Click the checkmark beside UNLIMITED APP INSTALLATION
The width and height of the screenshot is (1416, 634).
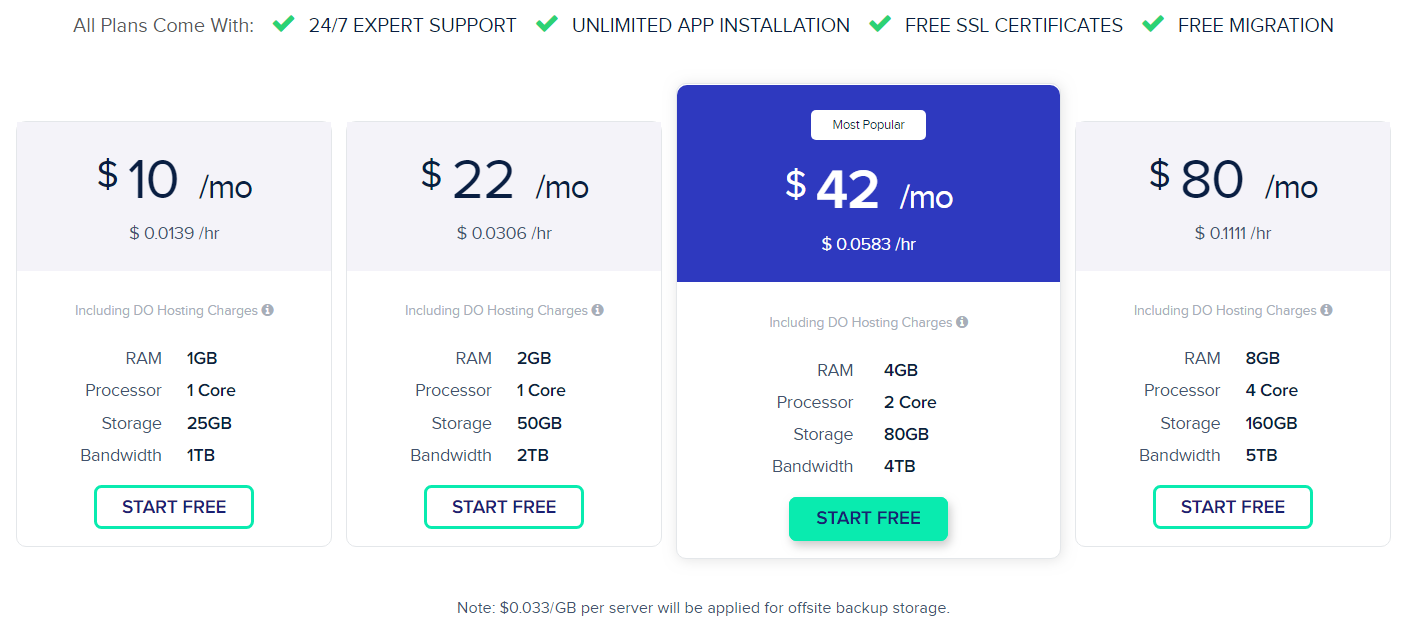pyautogui.click(x=546, y=22)
